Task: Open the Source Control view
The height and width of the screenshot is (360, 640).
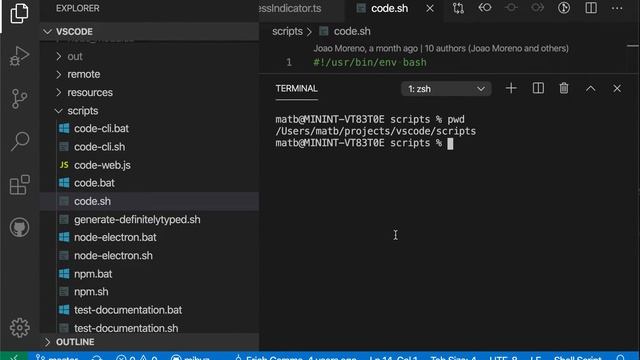Action: click(x=19, y=99)
